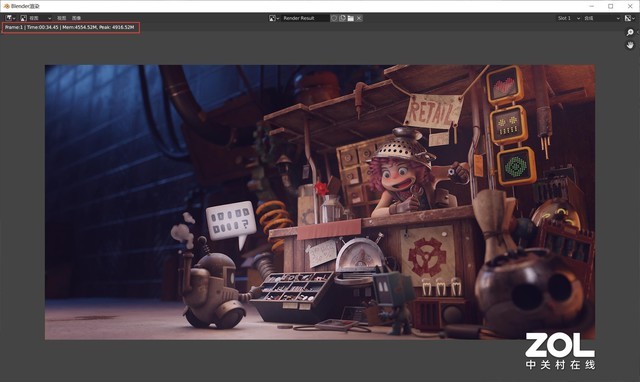Click the open image folder icon
The height and width of the screenshot is (382, 640).
[351, 18]
